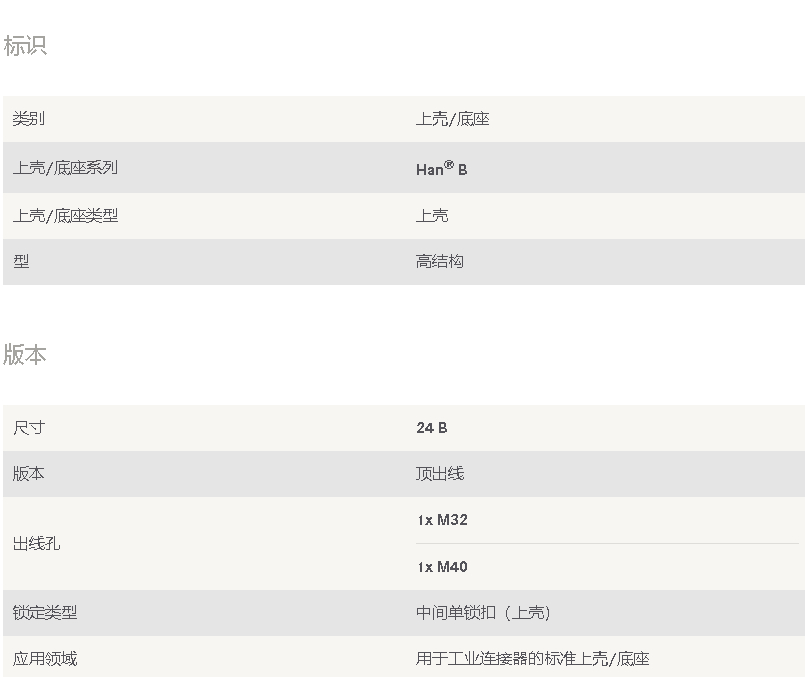Viewport: 805px width, 677px height.
Task: Click the 顶出线 value
Action: point(440,473)
